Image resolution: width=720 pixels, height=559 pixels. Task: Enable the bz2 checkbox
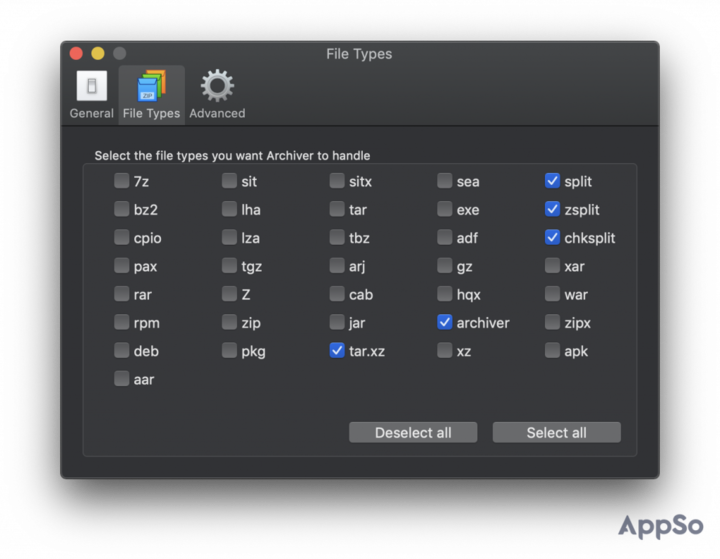tap(122, 209)
